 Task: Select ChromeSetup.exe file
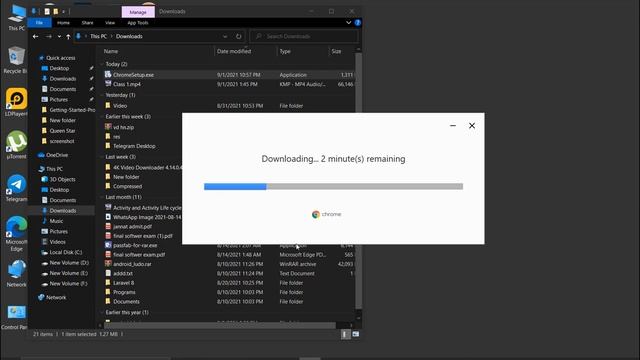coord(133,75)
